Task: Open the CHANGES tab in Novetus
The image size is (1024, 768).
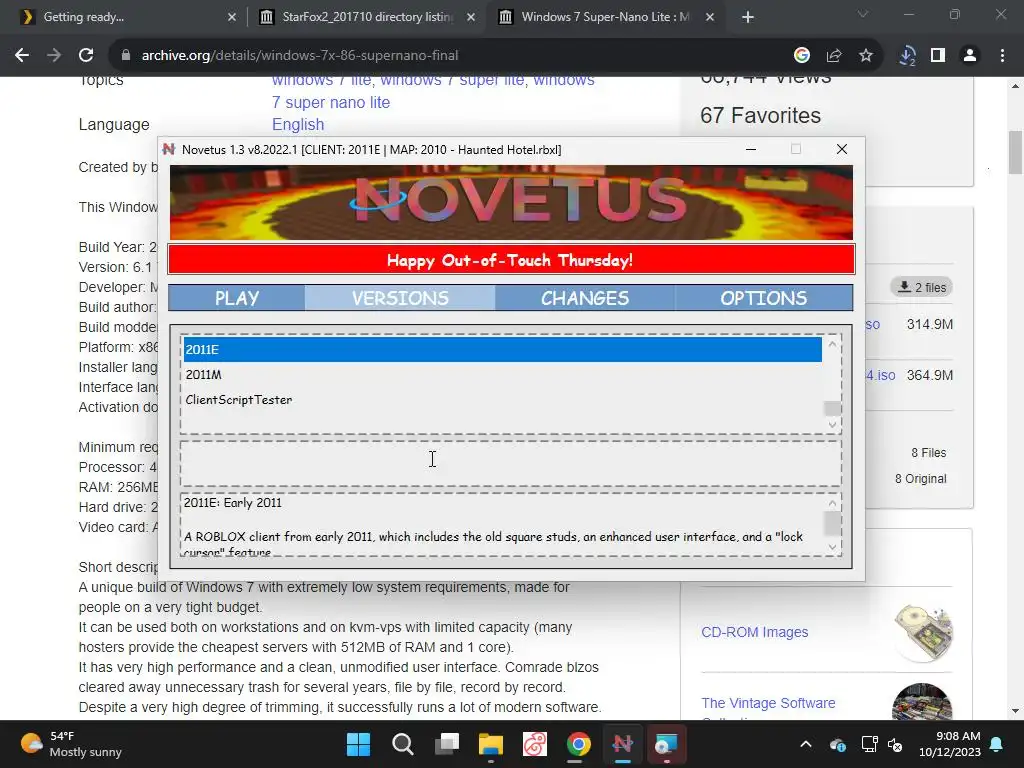Action: pos(584,298)
